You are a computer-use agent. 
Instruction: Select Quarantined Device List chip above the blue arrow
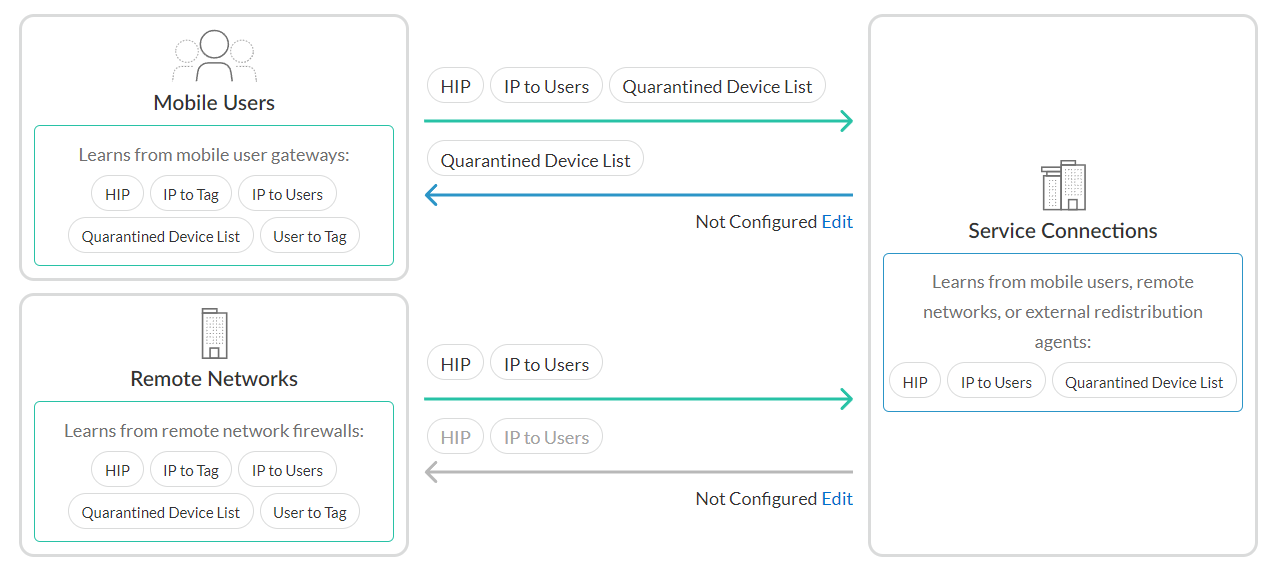(x=535, y=160)
